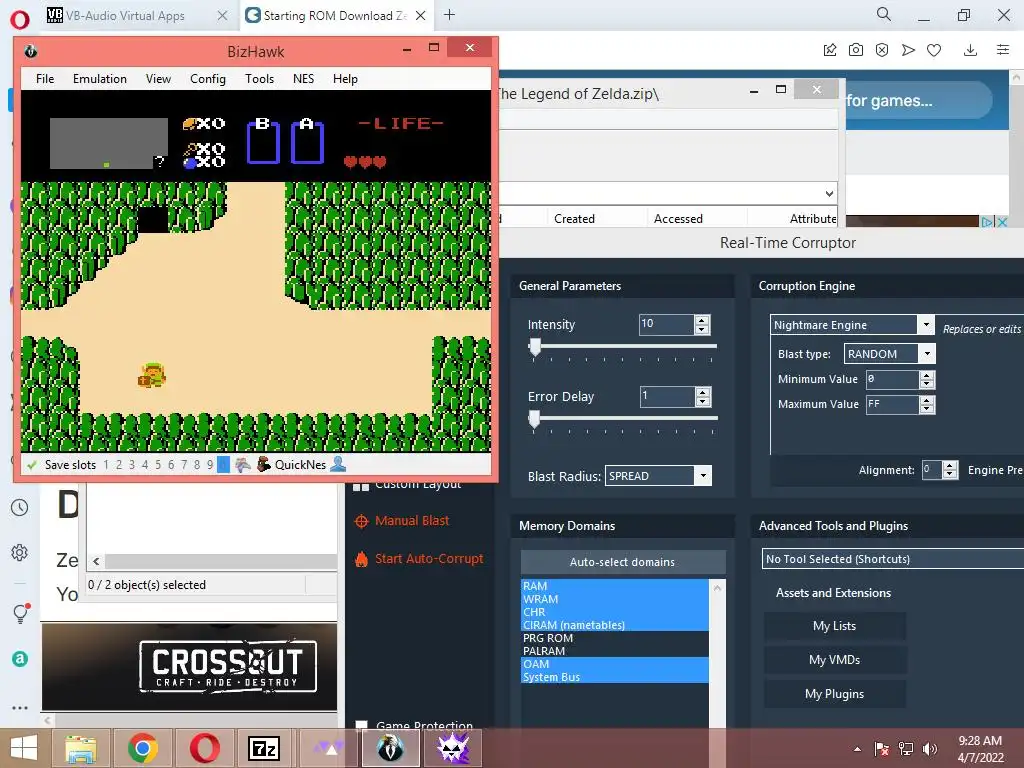The image size is (1024, 768).
Task: Click Auto-select domains button
Action: tap(622, 562)
